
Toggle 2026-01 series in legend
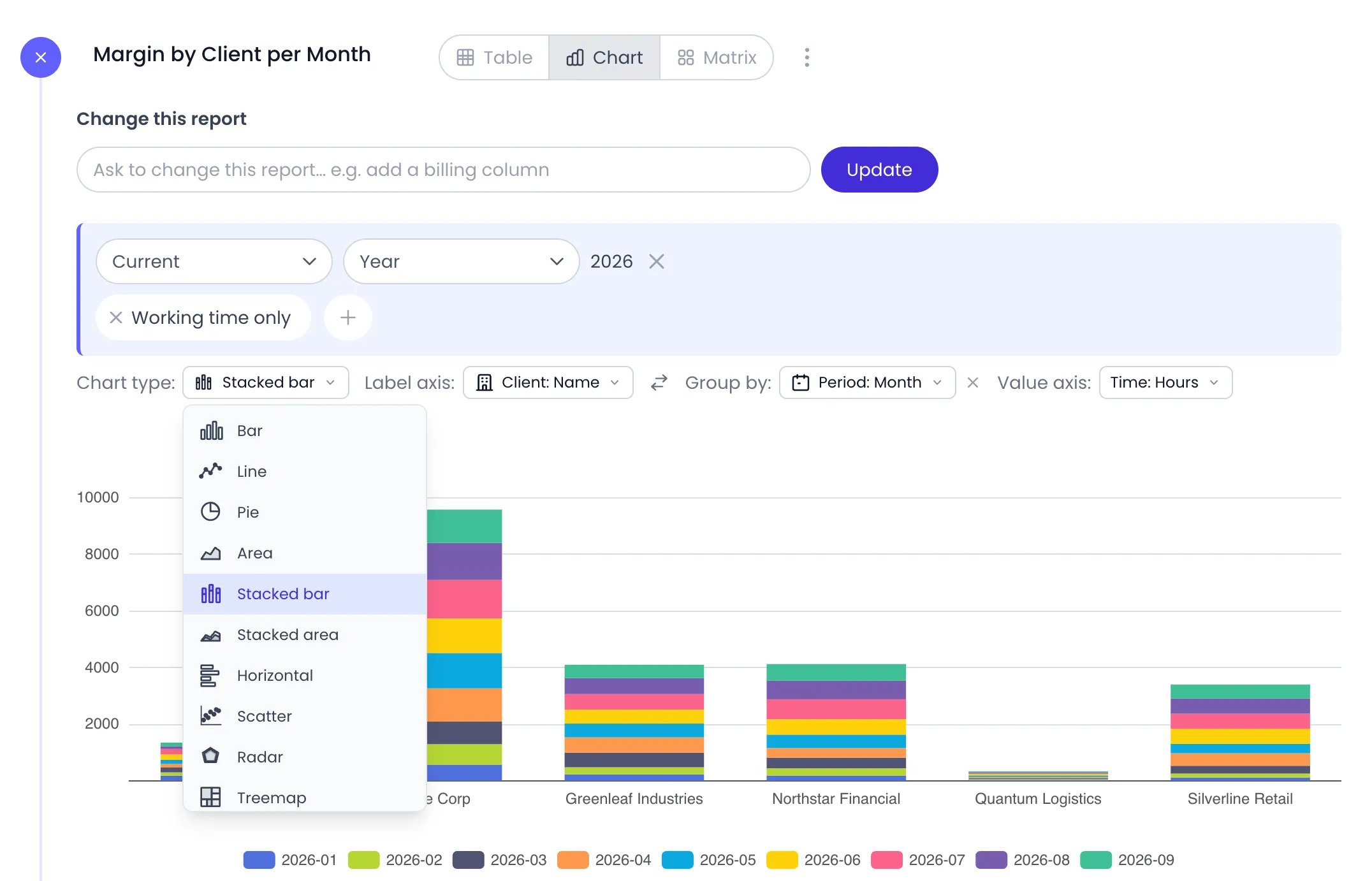(290, 860)
